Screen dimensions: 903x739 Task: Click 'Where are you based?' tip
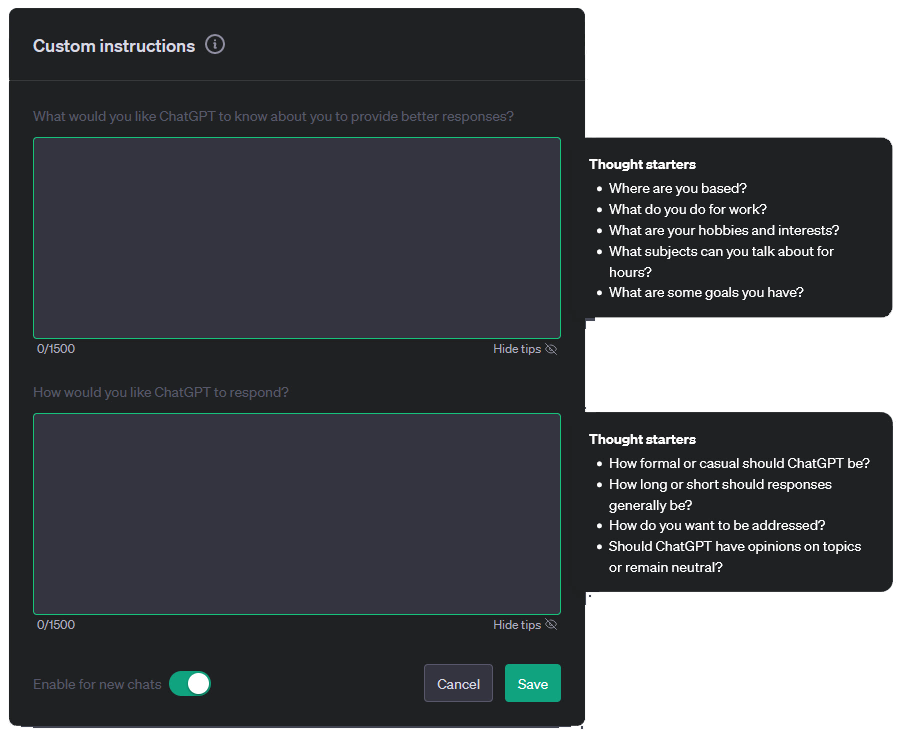point(678,188)
